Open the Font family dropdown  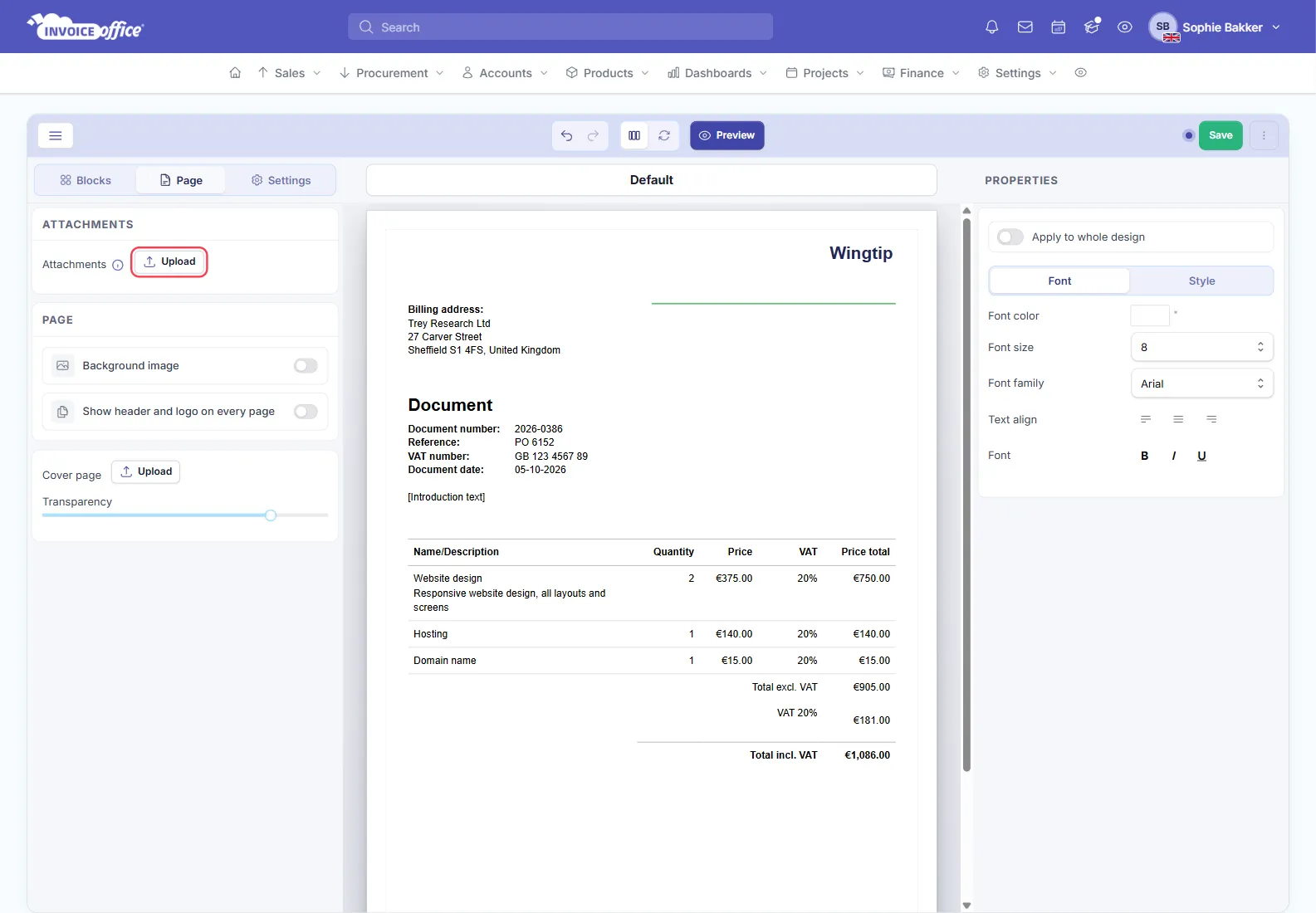(x=1201, y=383)
